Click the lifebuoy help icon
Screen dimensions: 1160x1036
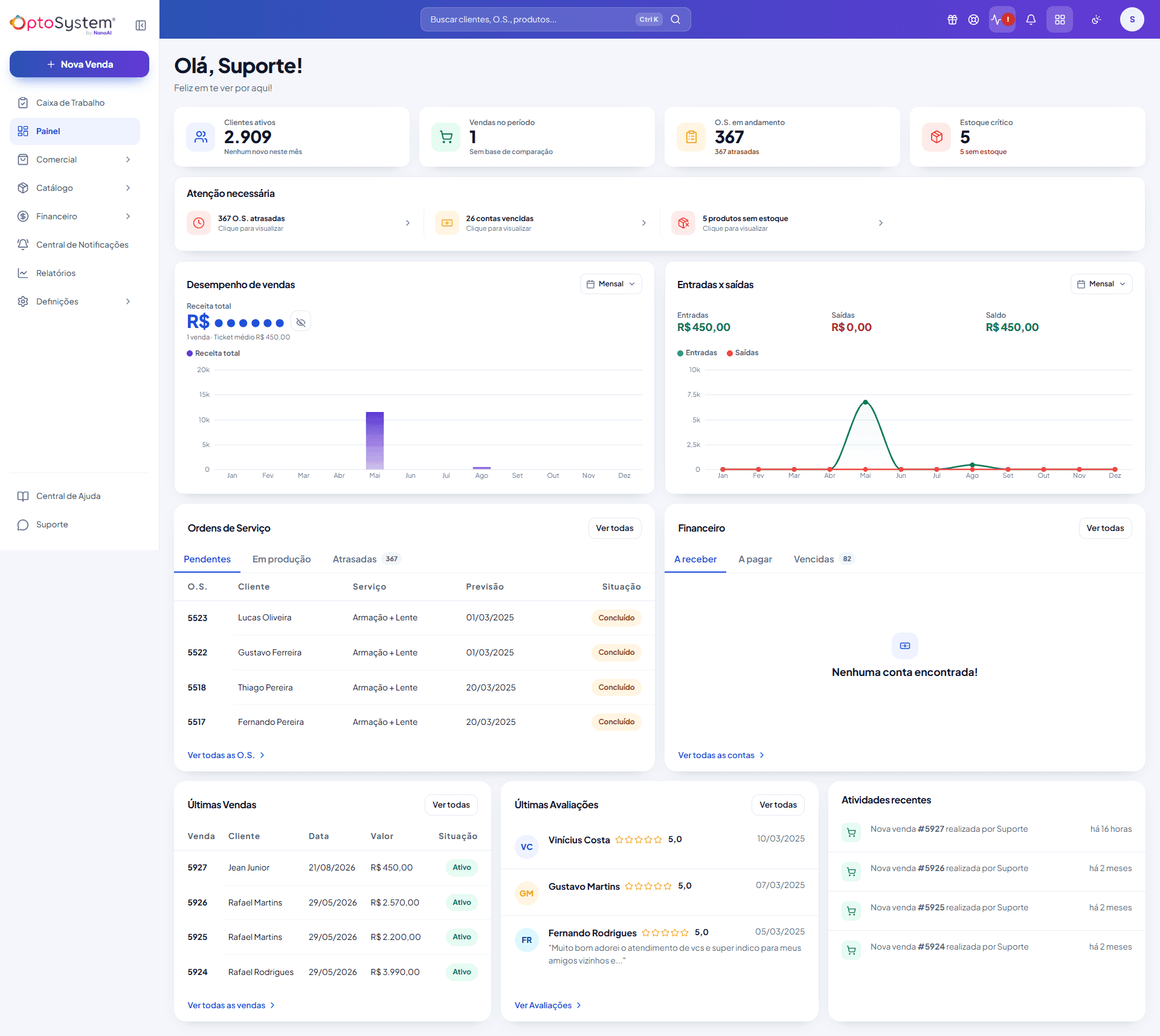tap(973, 19)
